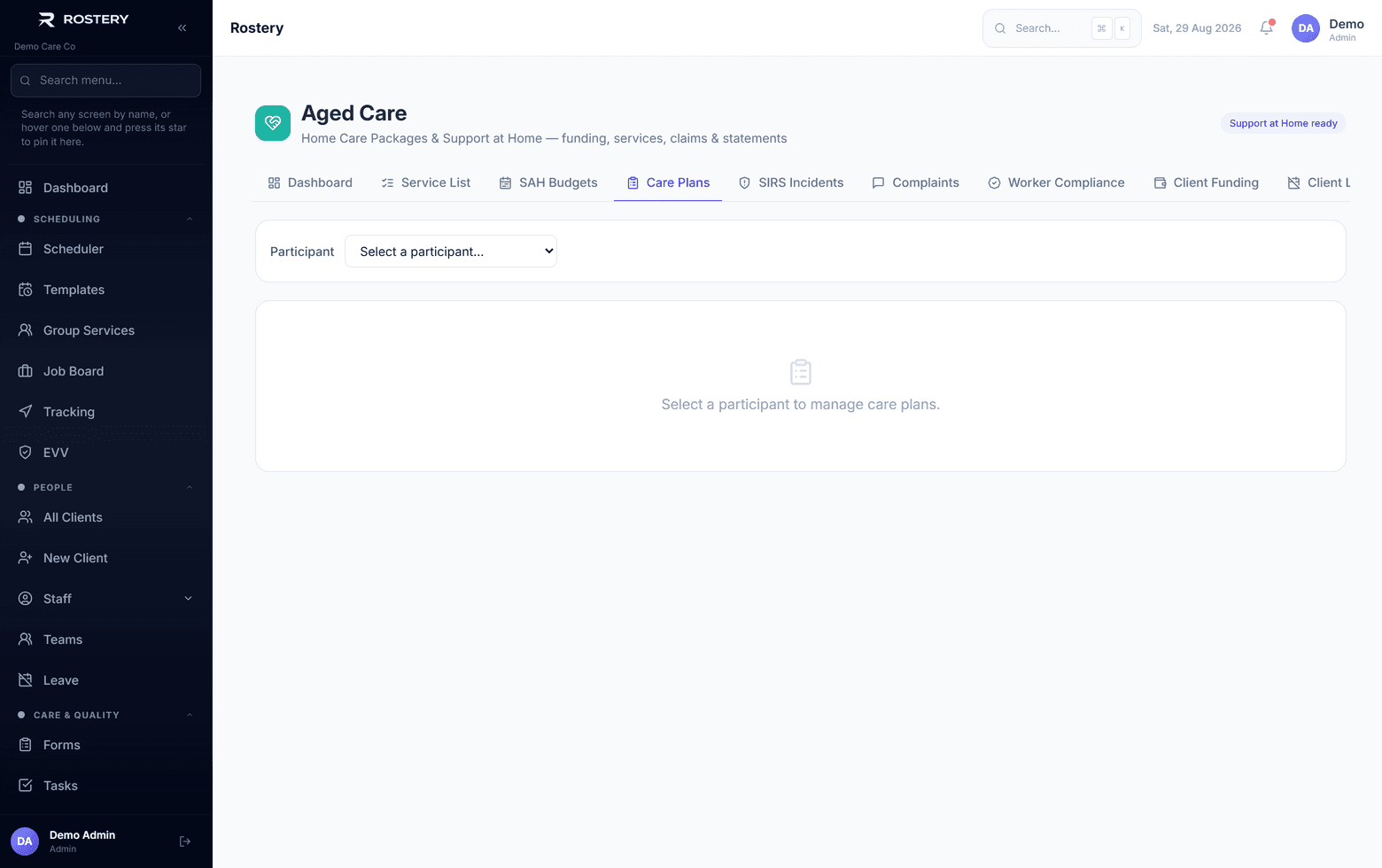The height and width of the screenshot is (868, 1382).
Task: Open Leave in sidebar
Action: (106, 680)
